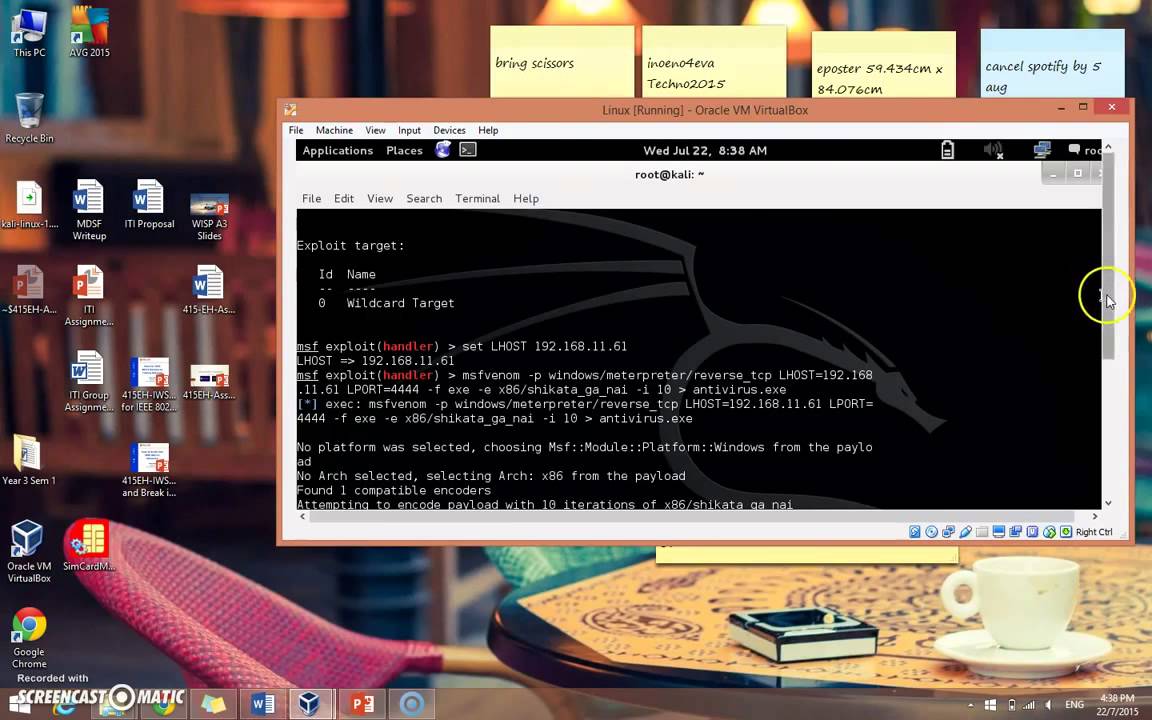Click the horizontal scrollbar left arrow of VM

point(303,516)
